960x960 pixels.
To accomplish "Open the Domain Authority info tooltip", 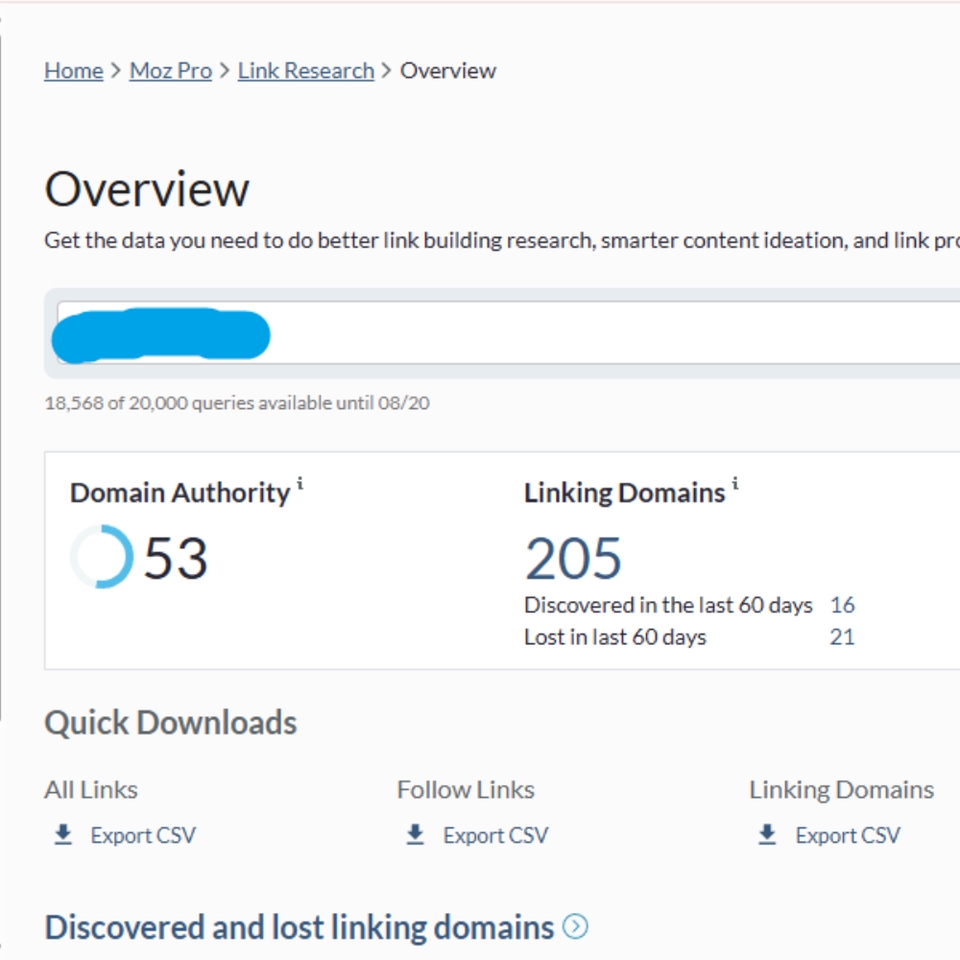I will click(299, 483).
